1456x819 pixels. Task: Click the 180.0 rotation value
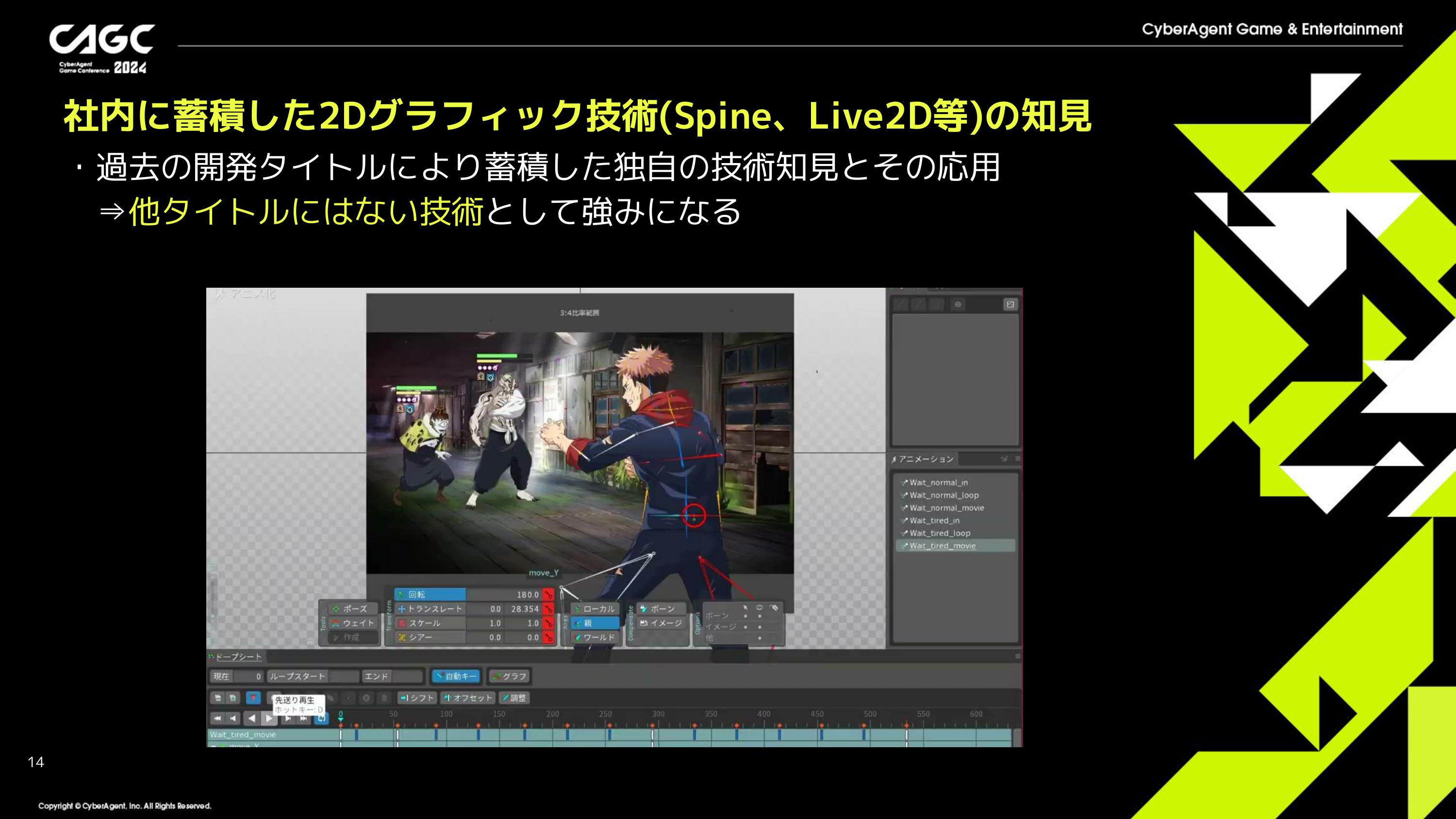(528, 595)
